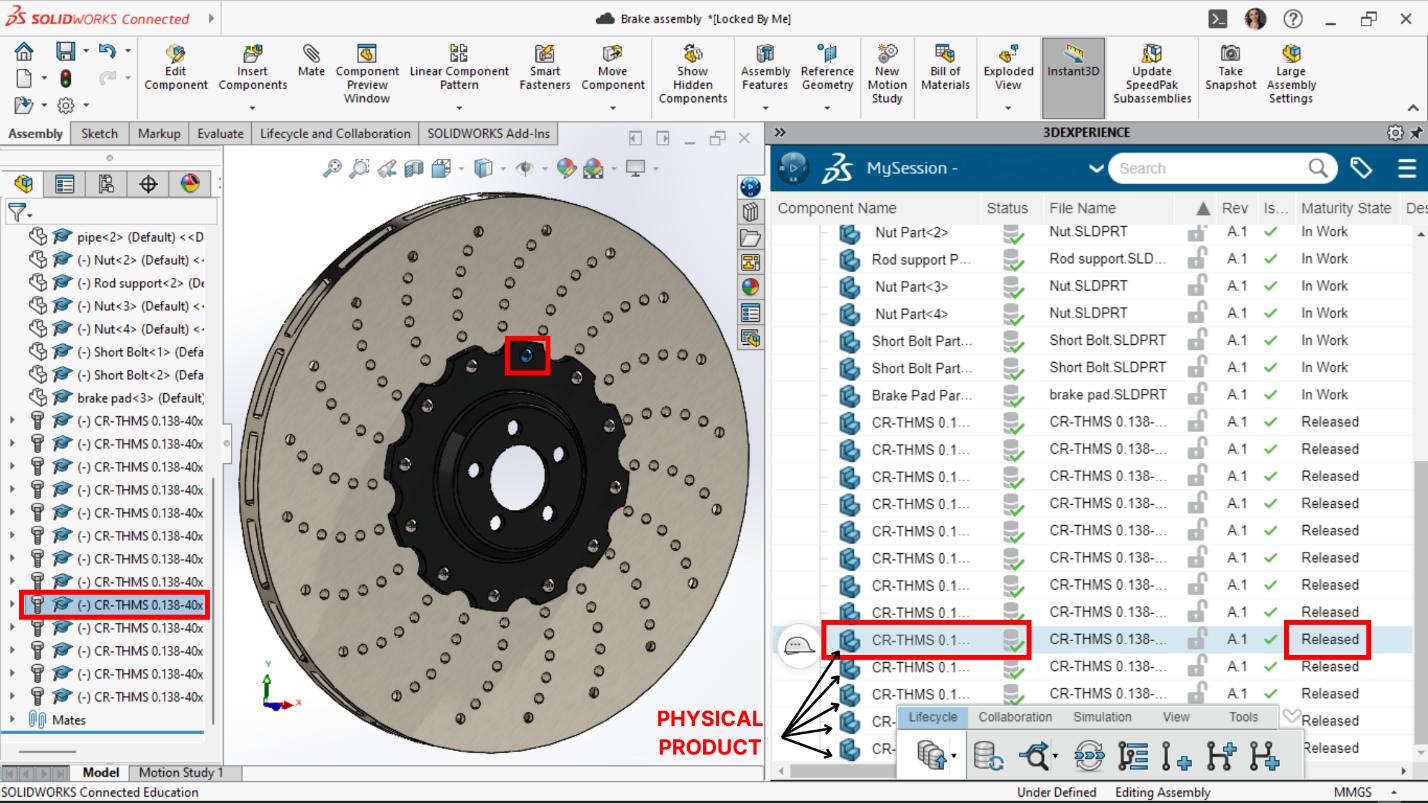The width and height of the screenshot is (1428, 803).
Task: Select the Collaboration tab in the action bar
Action: pyautogui.click(x=1015, y=717)
